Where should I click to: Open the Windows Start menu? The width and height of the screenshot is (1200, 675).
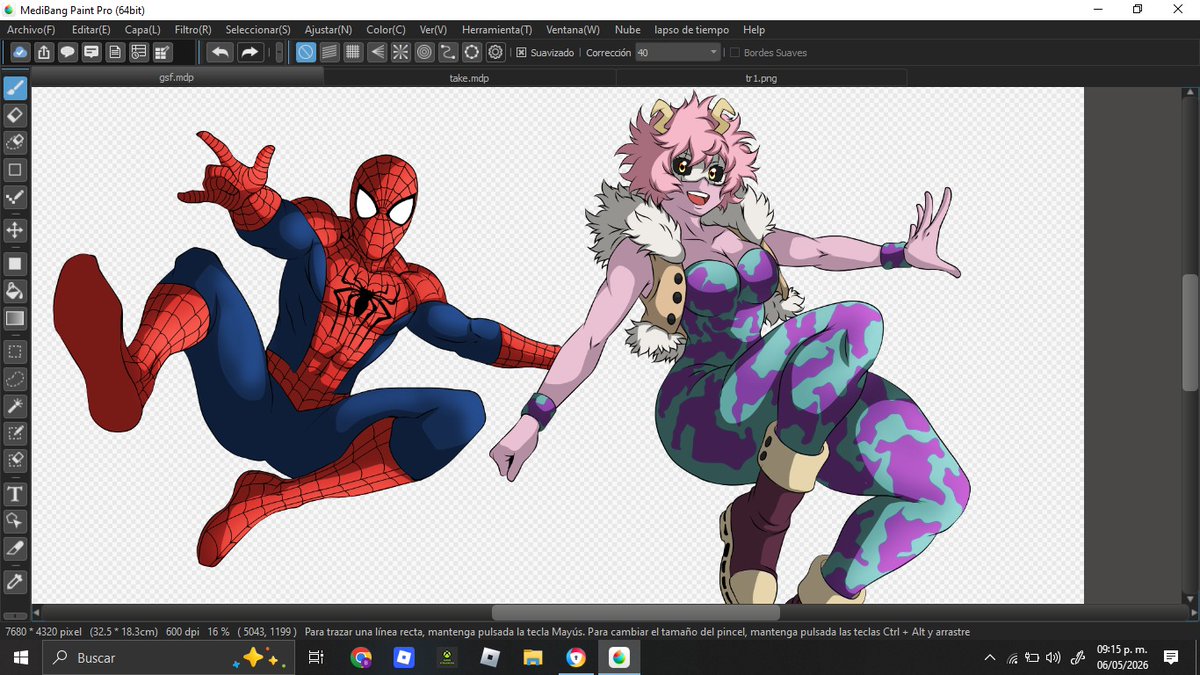coord(20,657)
